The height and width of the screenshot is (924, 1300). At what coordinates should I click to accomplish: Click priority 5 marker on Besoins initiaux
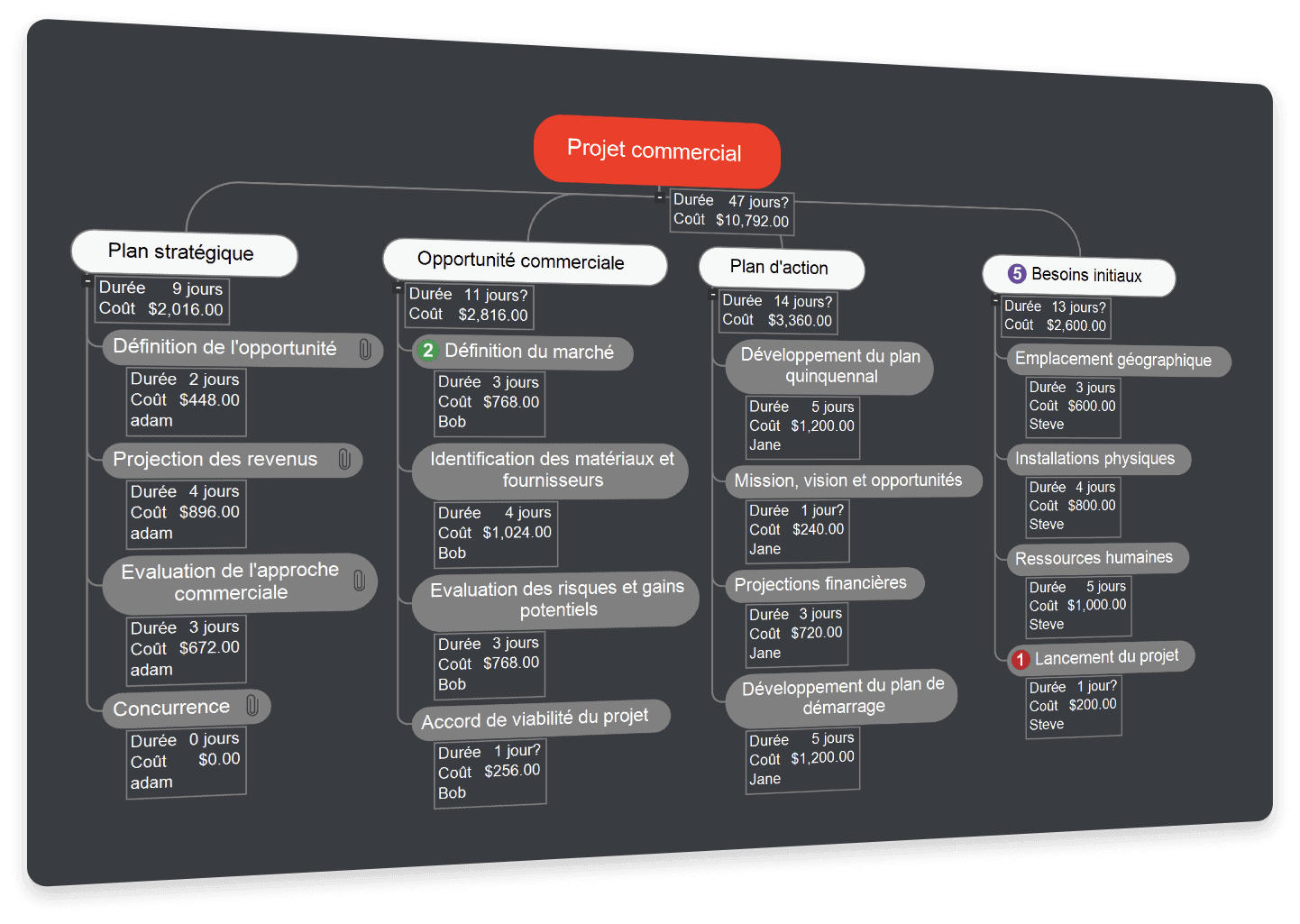[1017, 273]
